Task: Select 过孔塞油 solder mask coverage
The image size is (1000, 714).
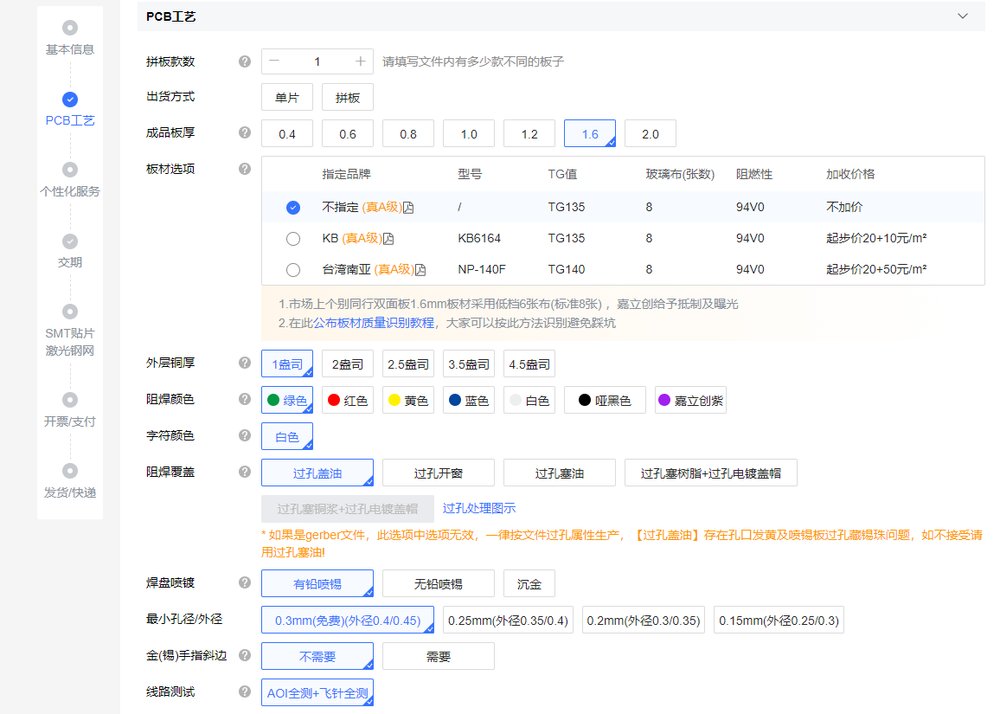Action: tap(559, 473)
